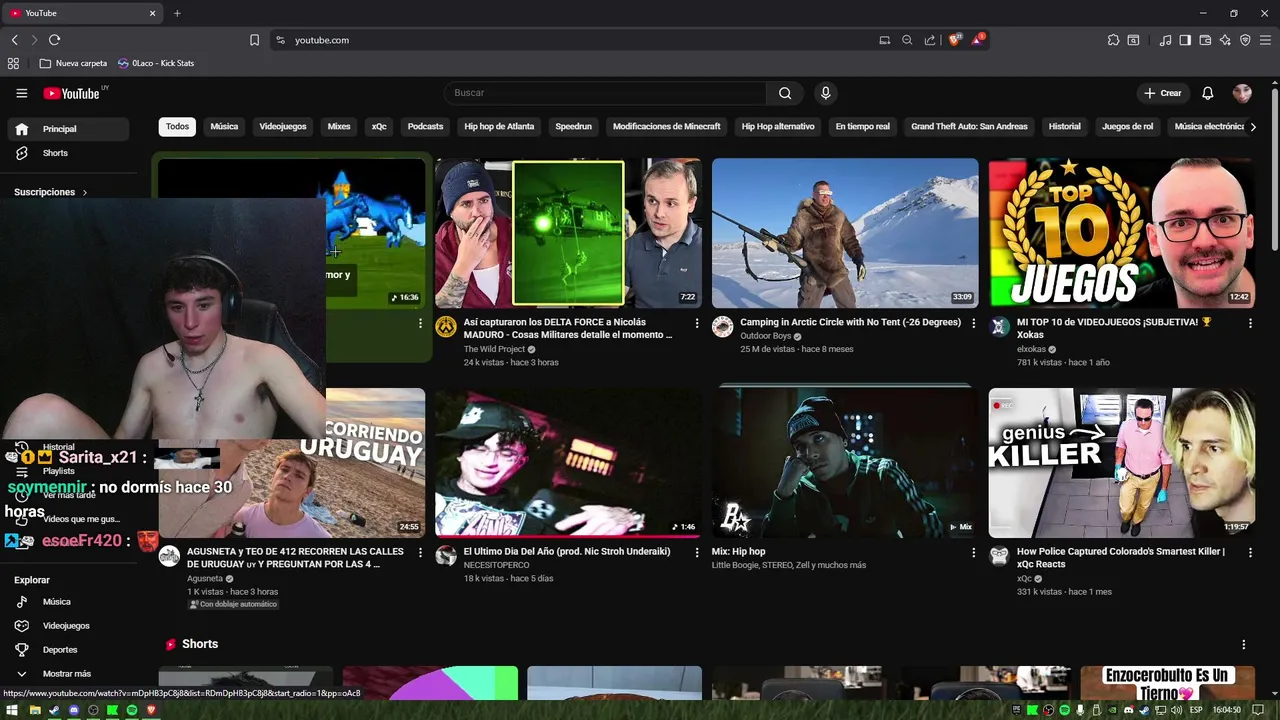The image size is (1280, 720).
Task: Expand the Suscripciones section
Action: (51, 192)
